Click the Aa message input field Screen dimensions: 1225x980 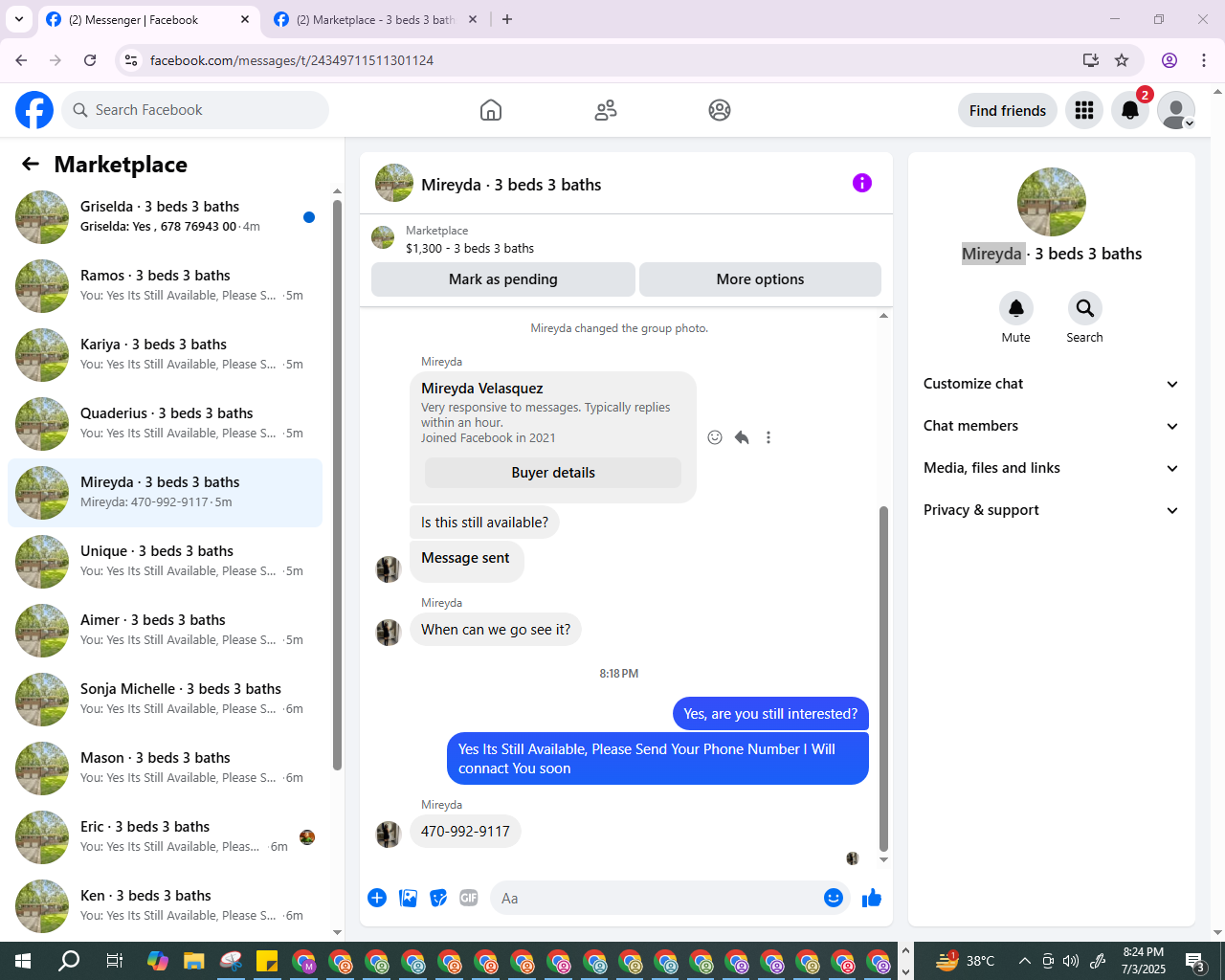pos(658,898)
